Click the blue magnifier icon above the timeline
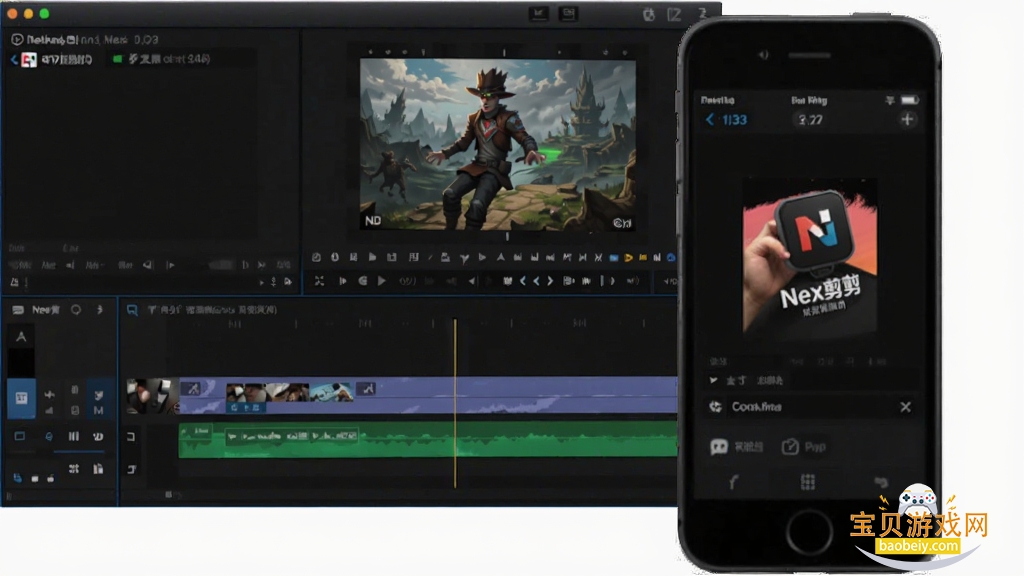 132,310
